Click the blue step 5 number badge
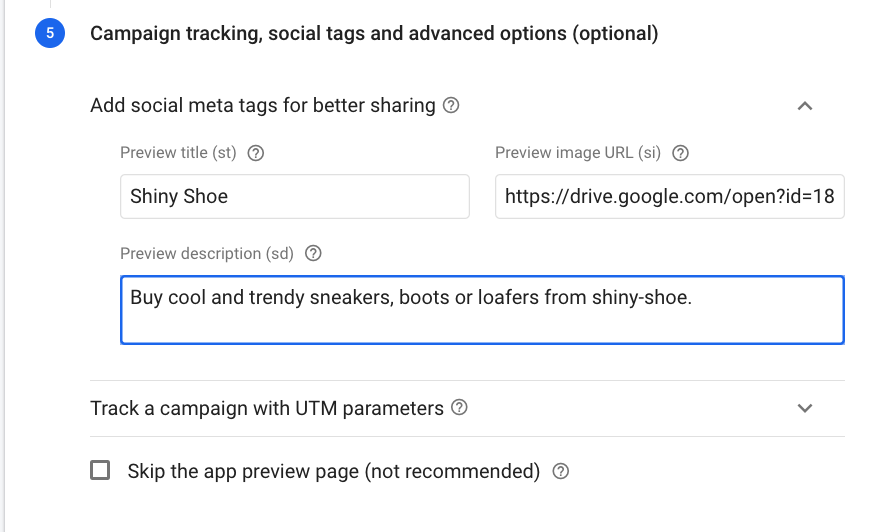The height and width of the screenshot is (532, 872). click(x=49, y=34)
